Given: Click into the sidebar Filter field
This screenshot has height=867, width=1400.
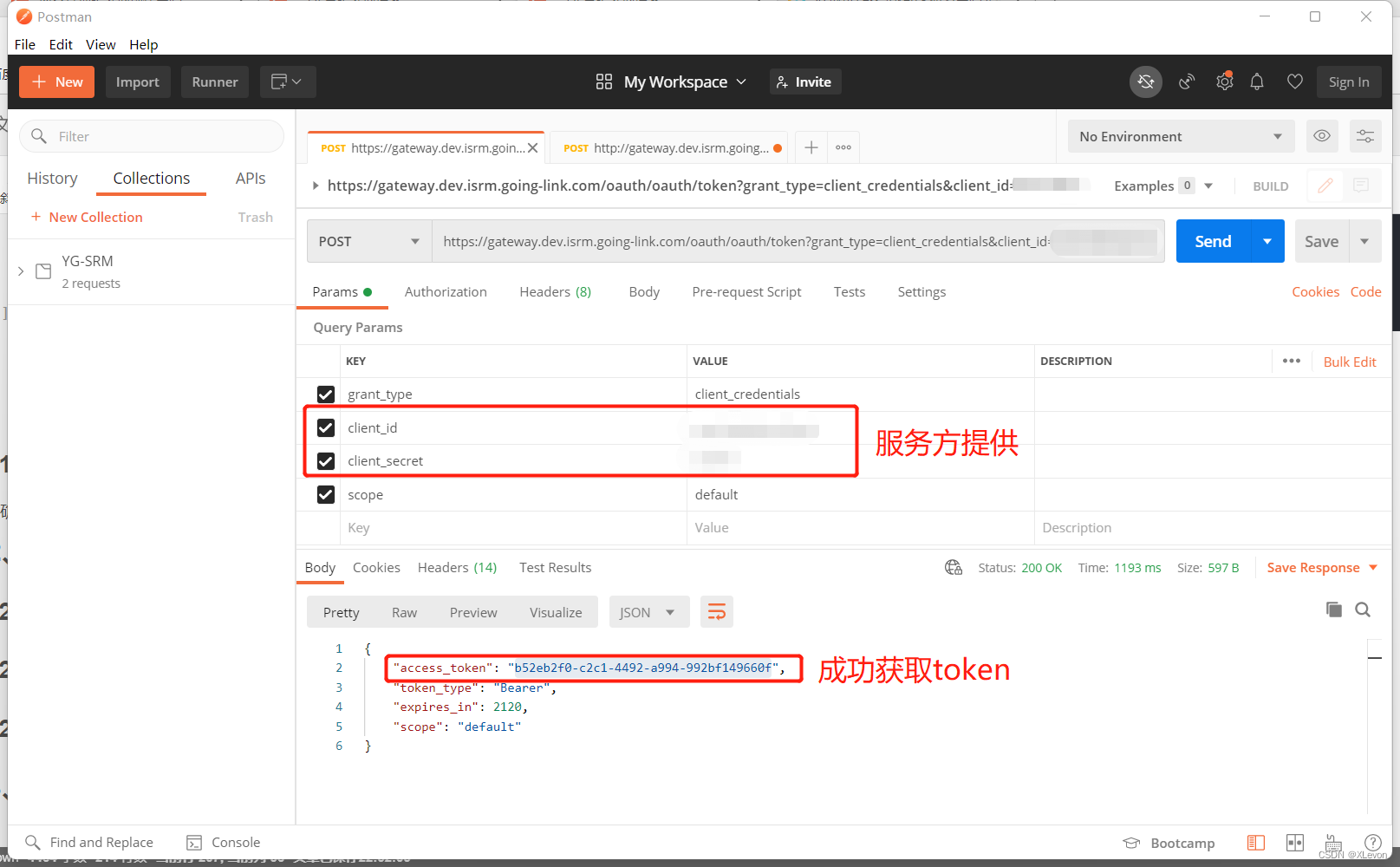Looking at the screenshot, I should [x=152, y=136].
